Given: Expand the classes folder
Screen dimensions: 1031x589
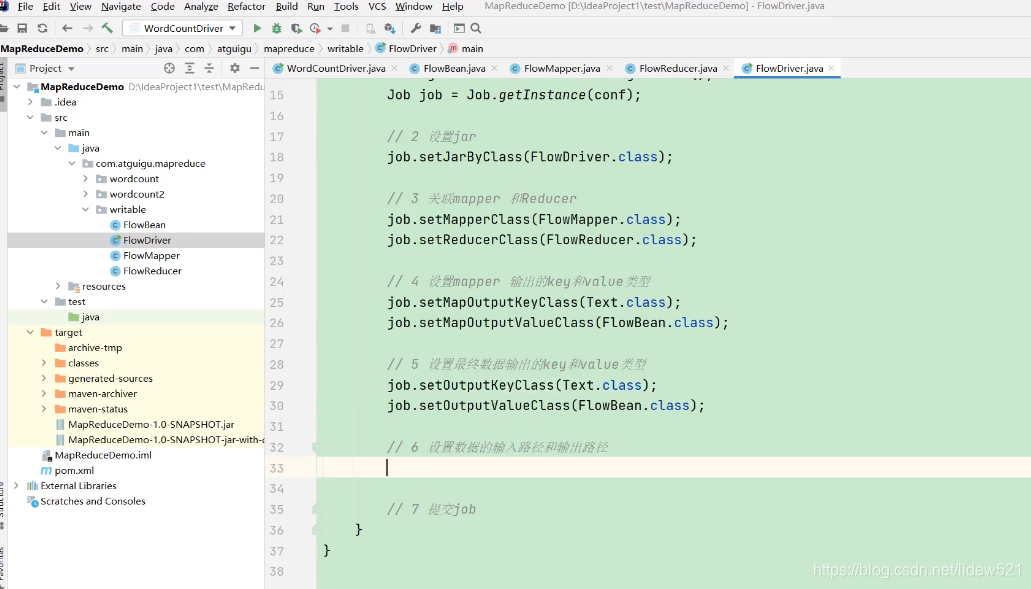Looking at the screenshot, I should coord(44,363).
